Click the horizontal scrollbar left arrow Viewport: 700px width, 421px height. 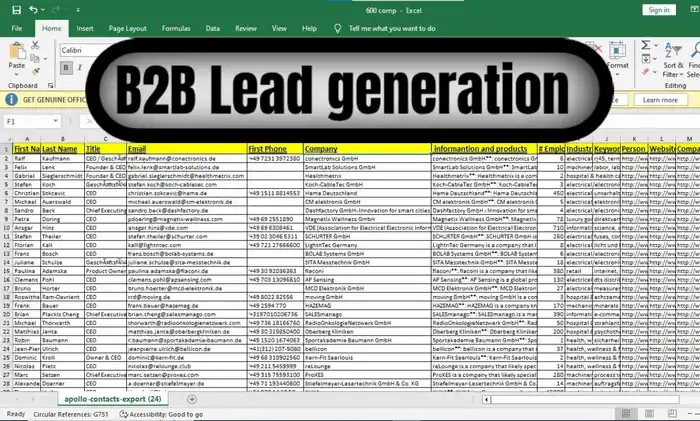click(486, 400)
